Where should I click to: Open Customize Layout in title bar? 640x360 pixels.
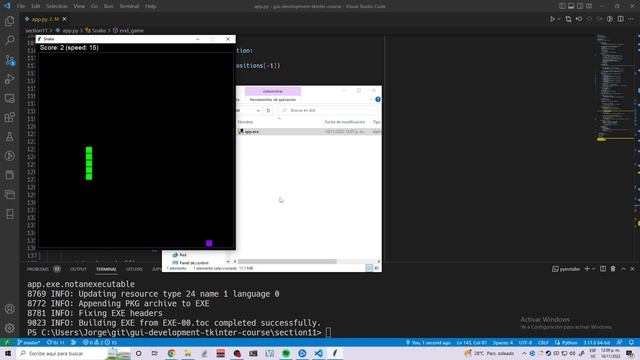click(589, 6)
